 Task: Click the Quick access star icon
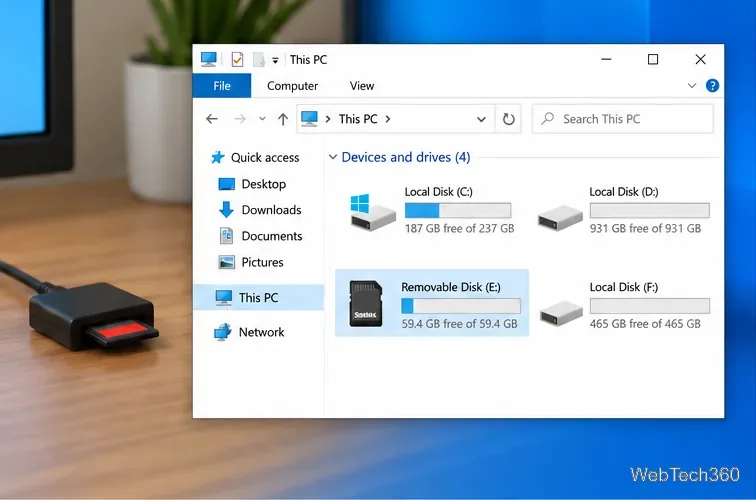(x=218, y=157)
